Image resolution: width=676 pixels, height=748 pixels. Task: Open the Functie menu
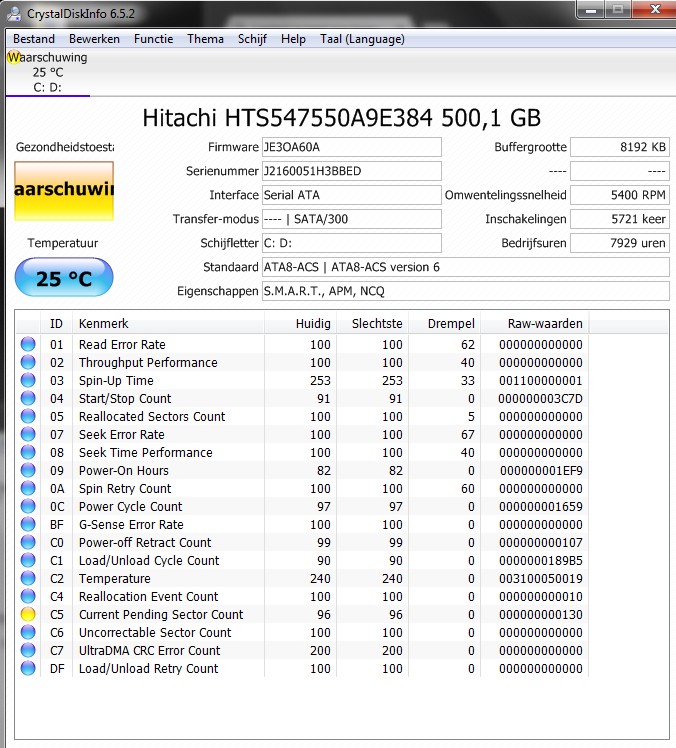[x=154, y=39]
